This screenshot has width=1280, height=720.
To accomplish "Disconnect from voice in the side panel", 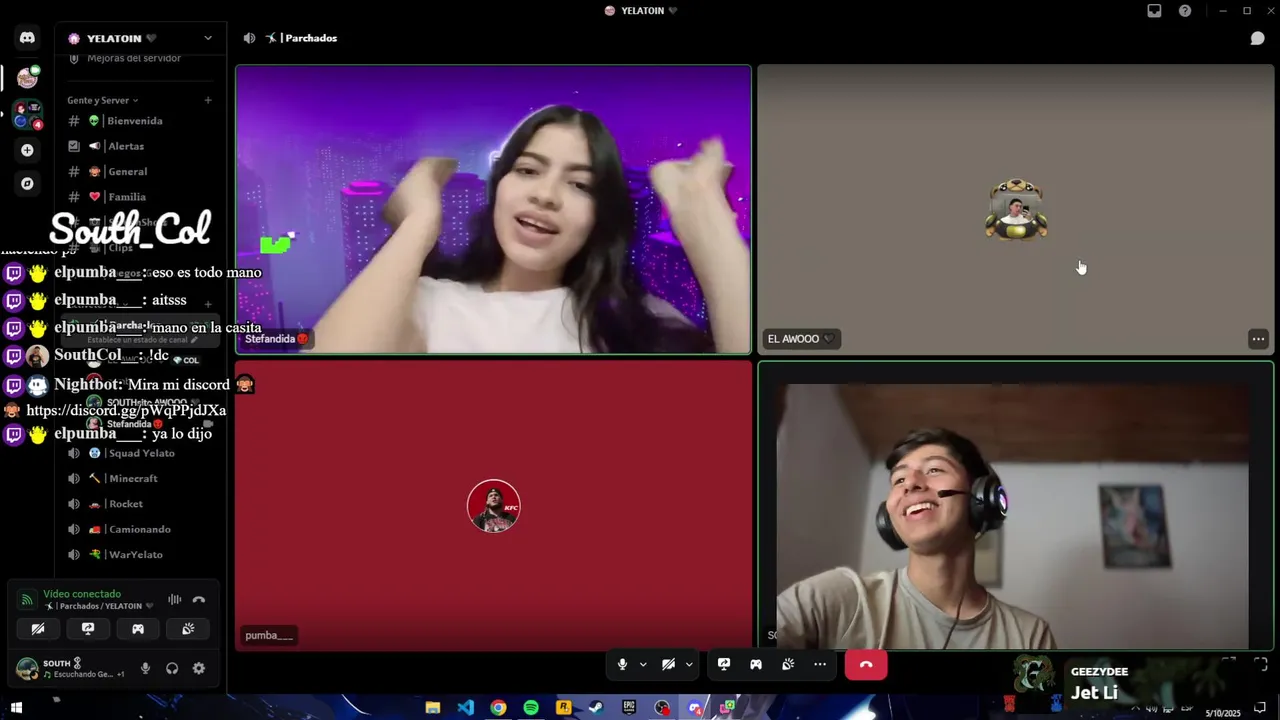I will 199,599.
